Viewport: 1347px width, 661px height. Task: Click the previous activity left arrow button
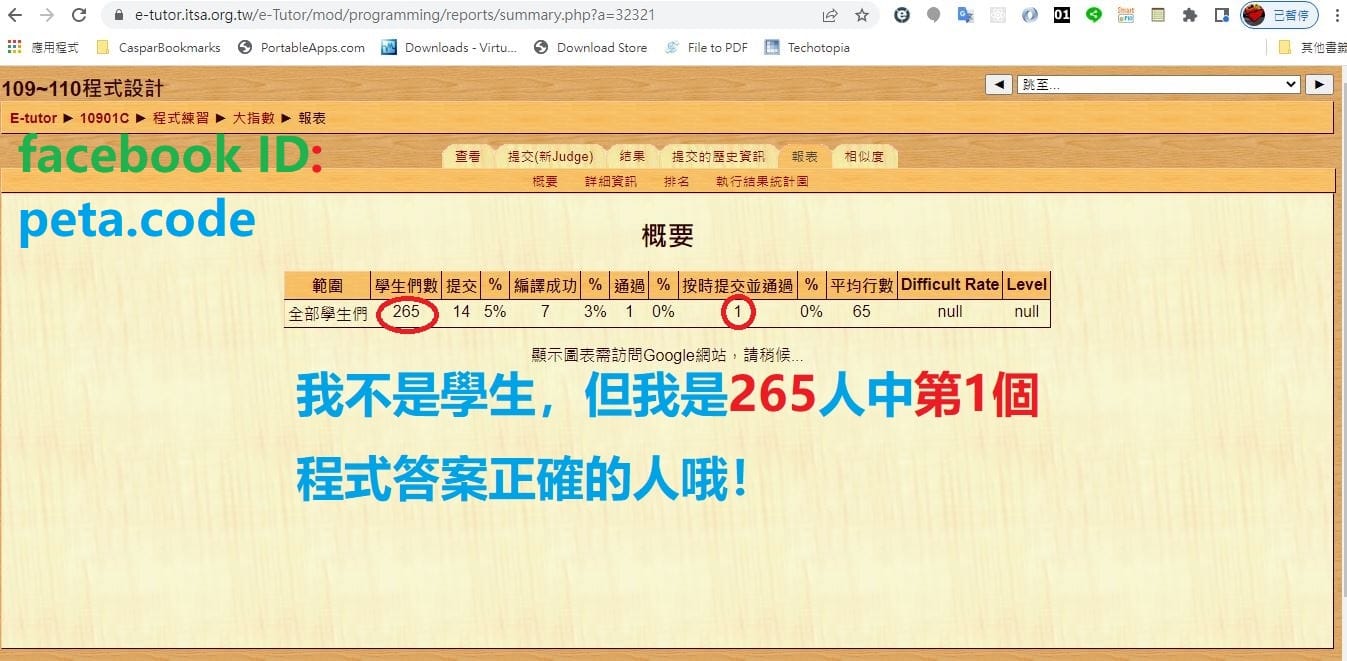coord(998,85)
